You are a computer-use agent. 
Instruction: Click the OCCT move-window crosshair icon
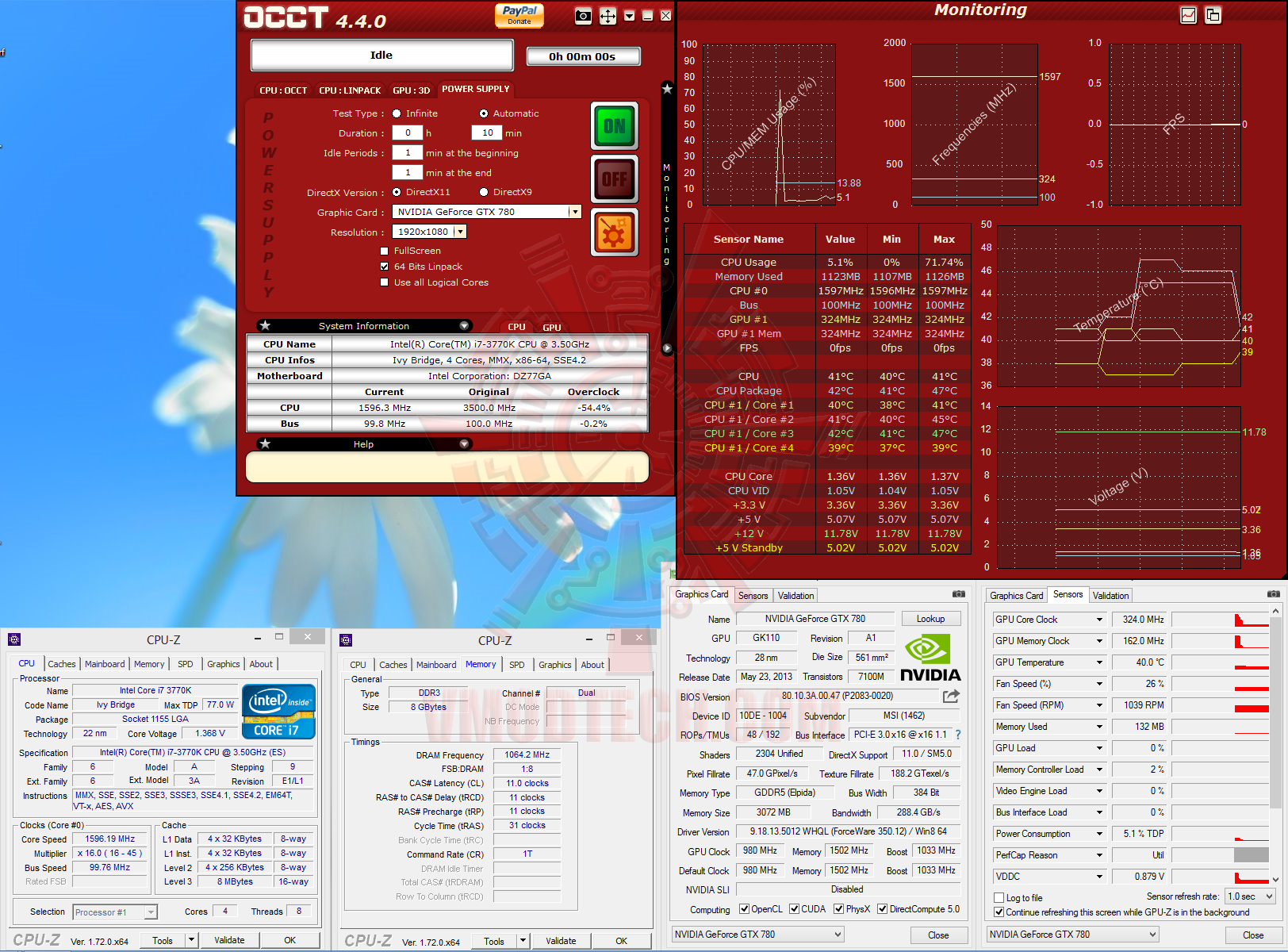(608, 16)
